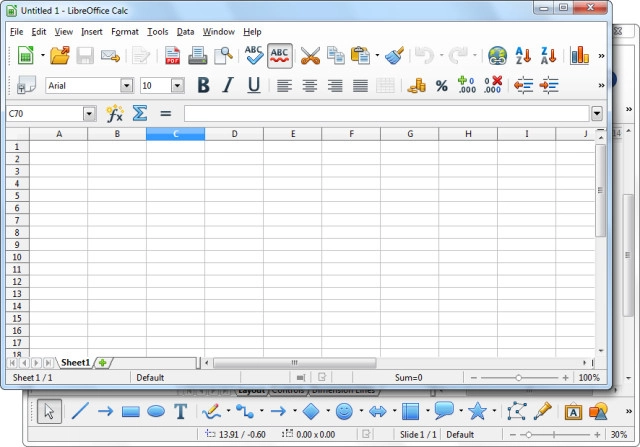Click the zoom in plus button in Calc status bar
Screen dimensions: 640x447
(565, 378)
